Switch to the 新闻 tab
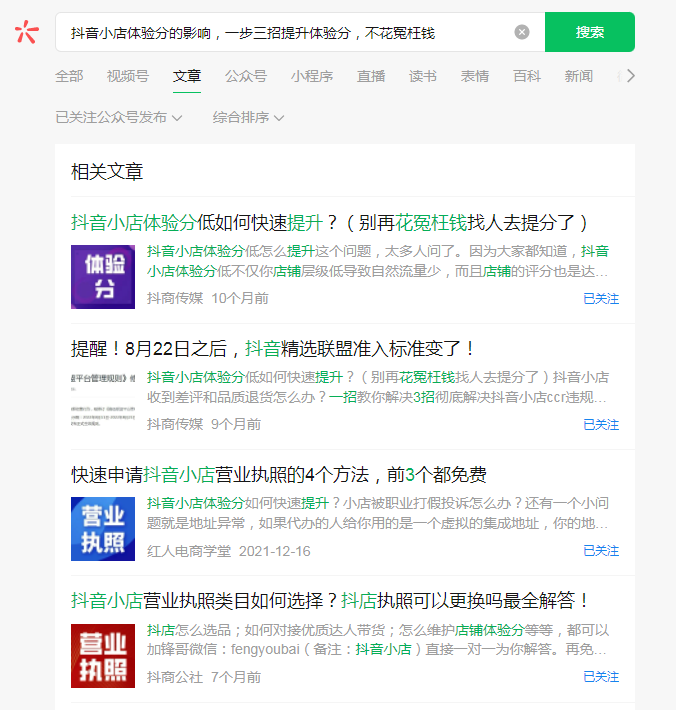 579,76
